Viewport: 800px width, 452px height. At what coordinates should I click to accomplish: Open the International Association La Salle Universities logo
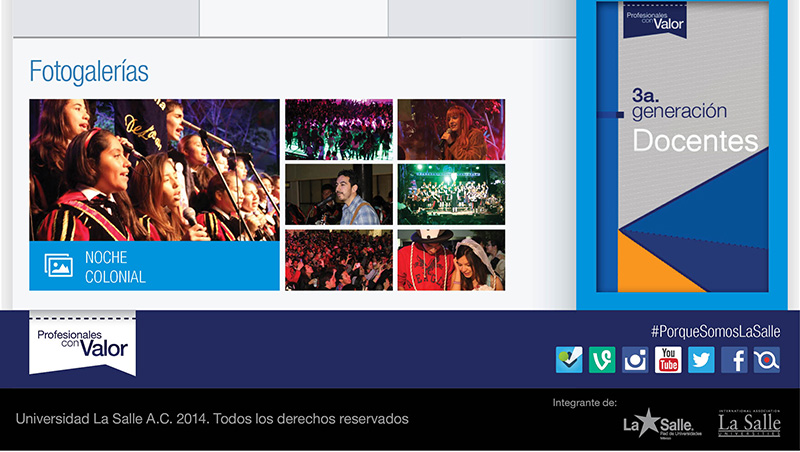click(x=749, y=424)
